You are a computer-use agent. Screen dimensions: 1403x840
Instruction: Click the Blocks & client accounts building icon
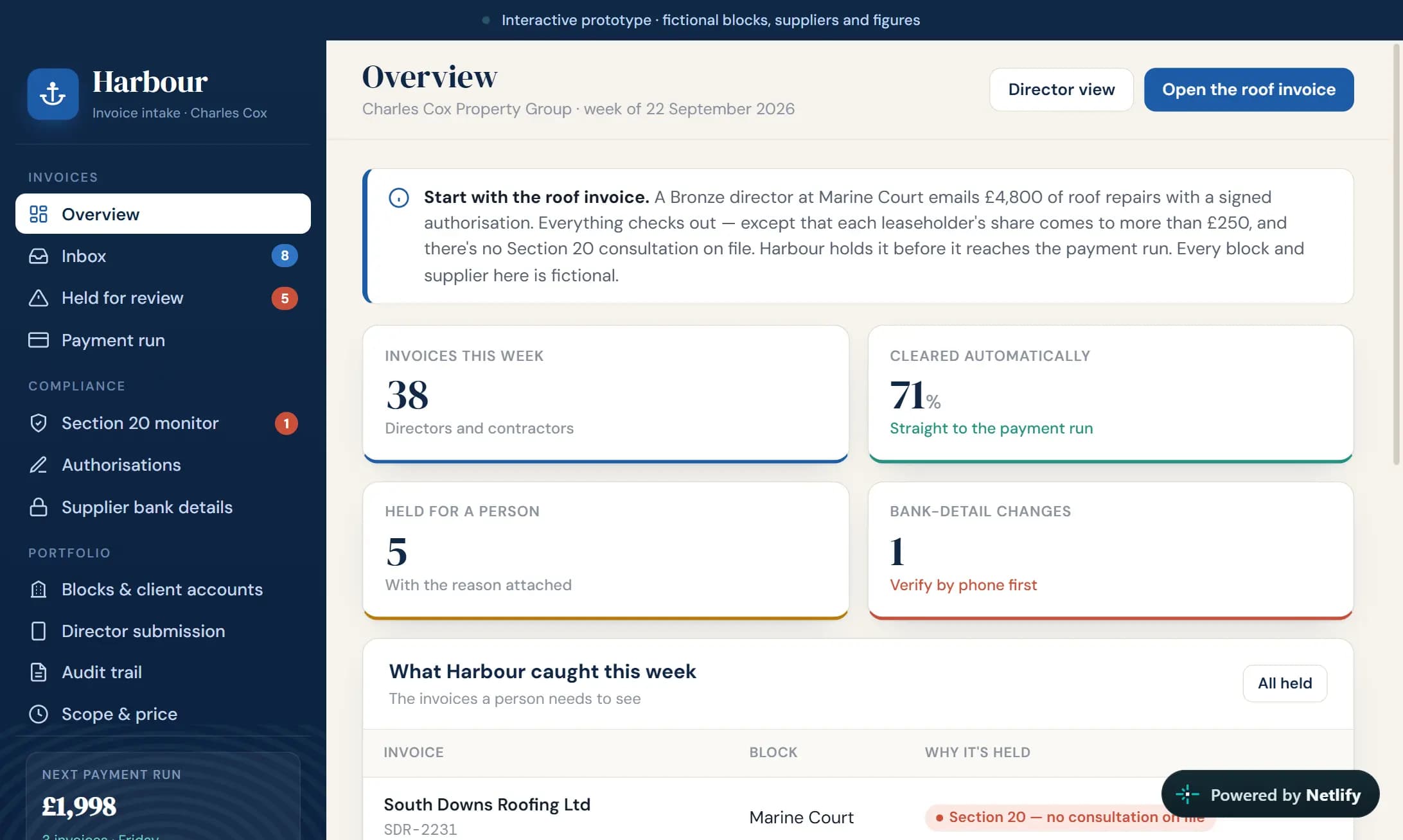coord(39,589)
